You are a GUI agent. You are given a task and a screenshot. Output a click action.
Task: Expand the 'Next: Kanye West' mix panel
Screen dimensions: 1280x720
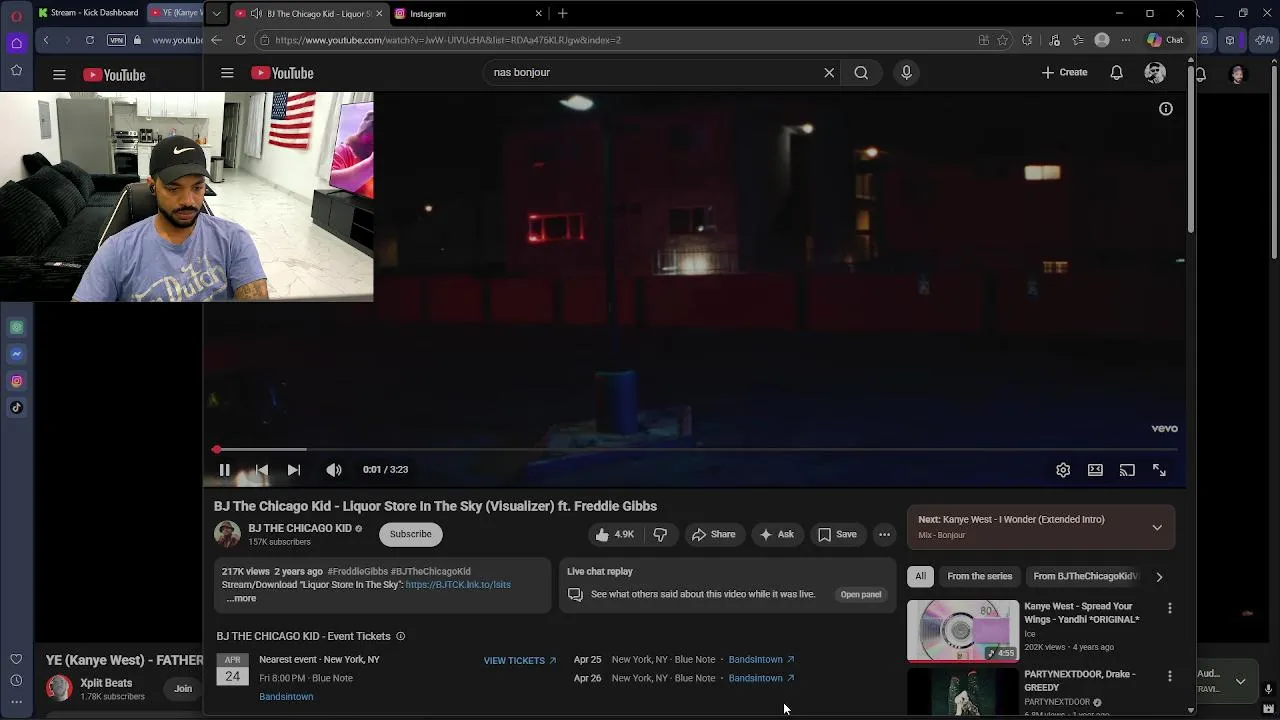pyautogui.click(x=1157, y=527)
